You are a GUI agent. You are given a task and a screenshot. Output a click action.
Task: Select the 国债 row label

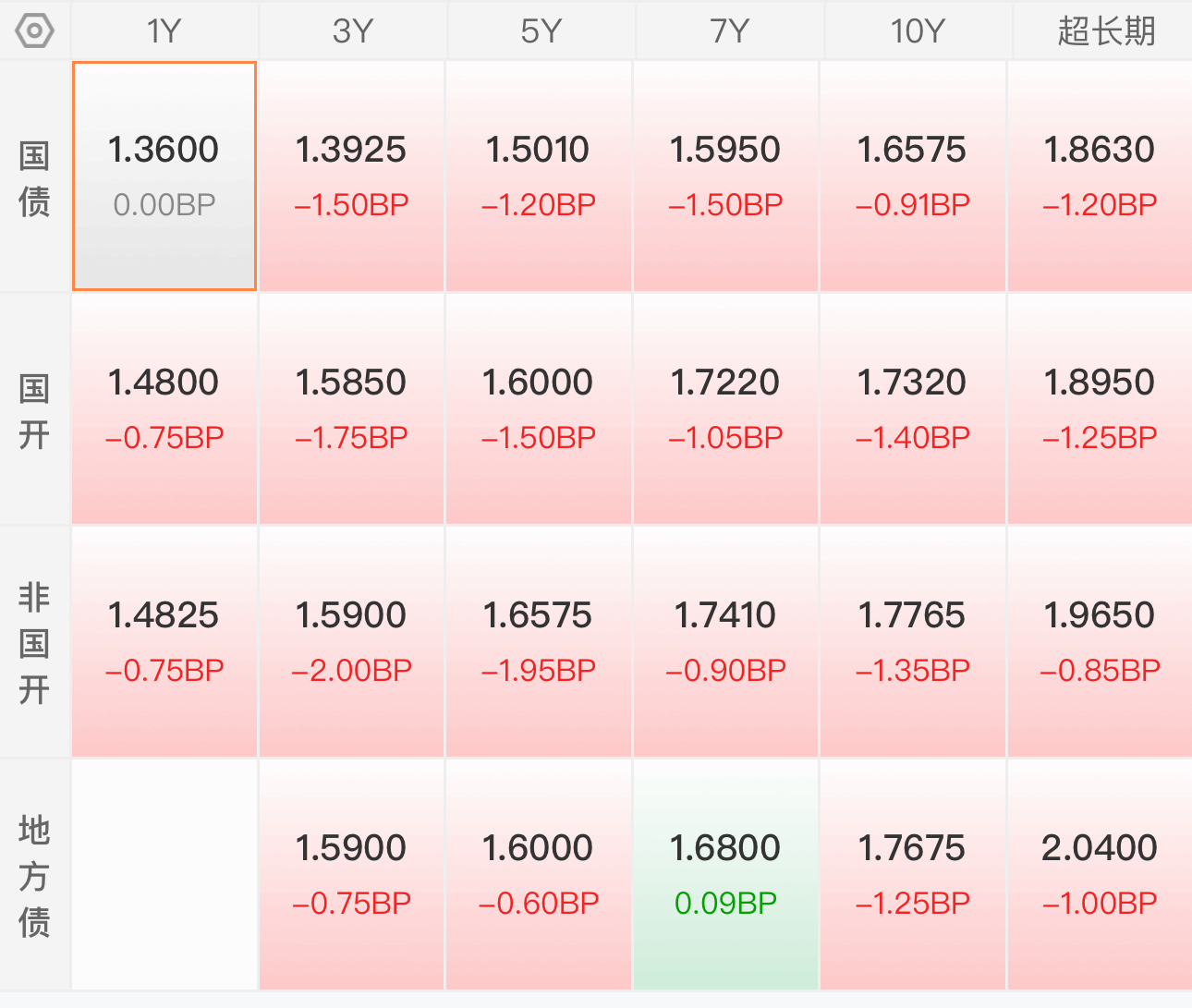click(35, 176)
